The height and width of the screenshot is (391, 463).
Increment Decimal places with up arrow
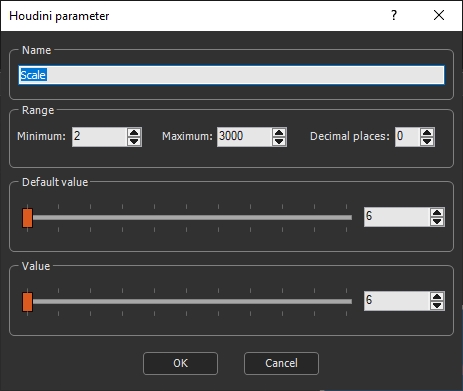[427, 132]
